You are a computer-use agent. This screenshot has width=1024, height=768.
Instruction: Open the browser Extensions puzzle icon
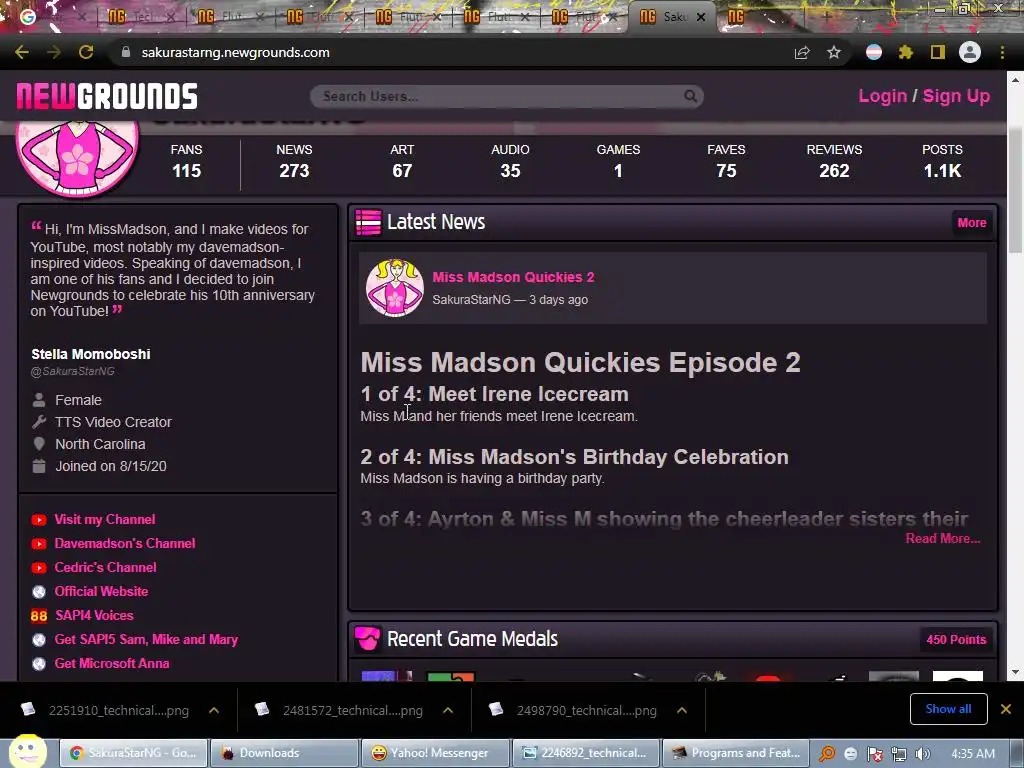click(x=905, y=52)
